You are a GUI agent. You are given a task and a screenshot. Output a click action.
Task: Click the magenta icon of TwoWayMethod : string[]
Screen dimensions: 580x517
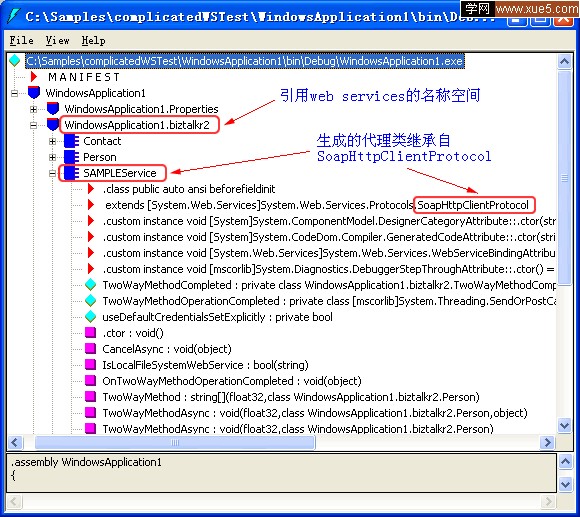(x=91, y=397)
